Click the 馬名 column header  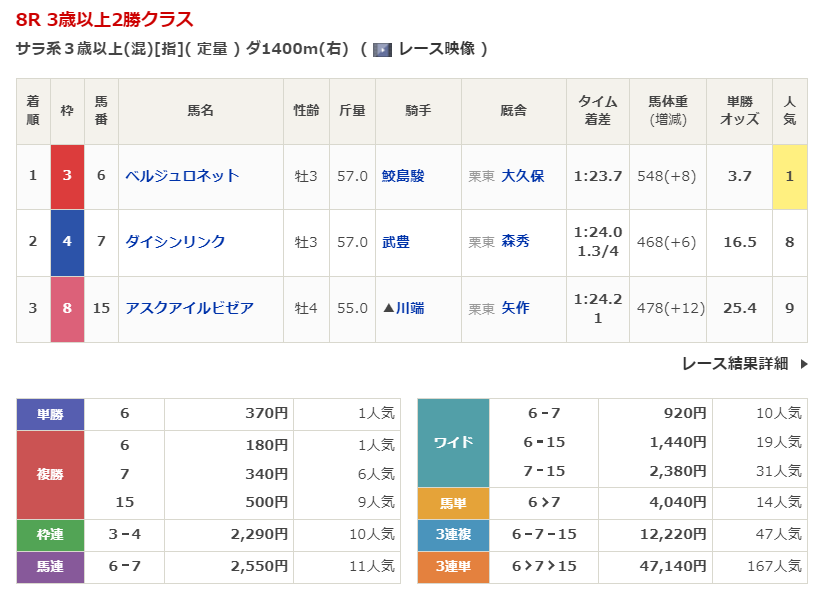pos(200,111)
